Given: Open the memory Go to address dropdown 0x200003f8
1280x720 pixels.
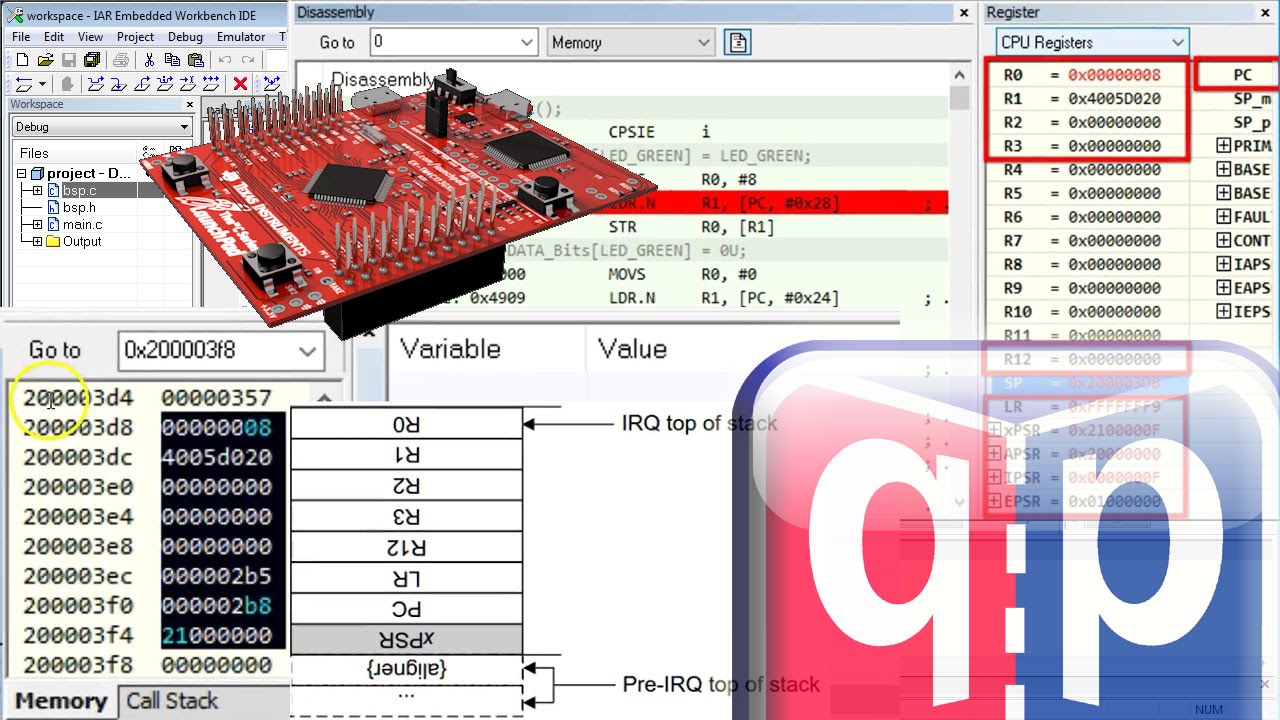Looking at the screenshot, I should tap(308, 351).
